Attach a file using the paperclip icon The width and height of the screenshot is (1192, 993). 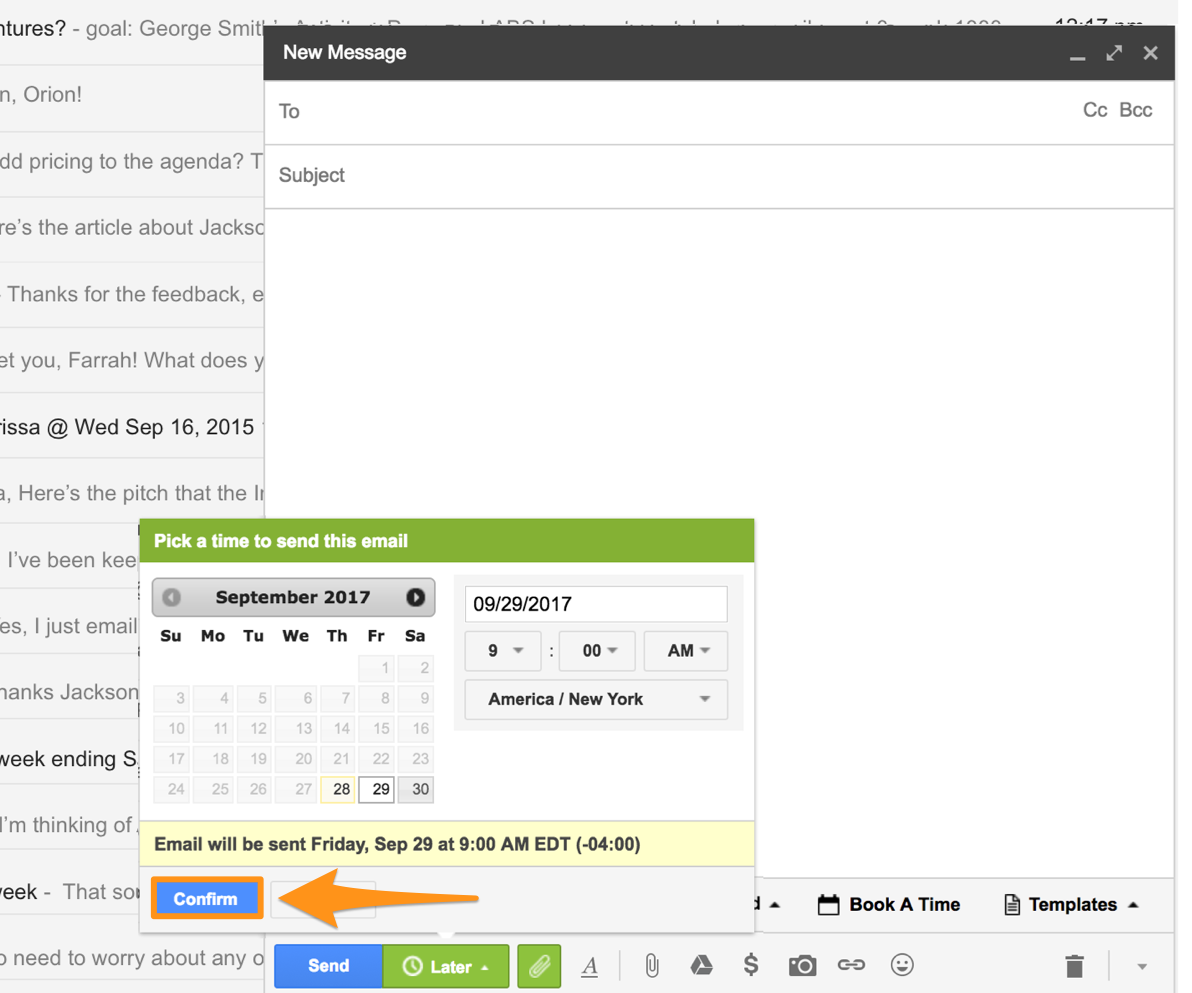tap(654, 966)
